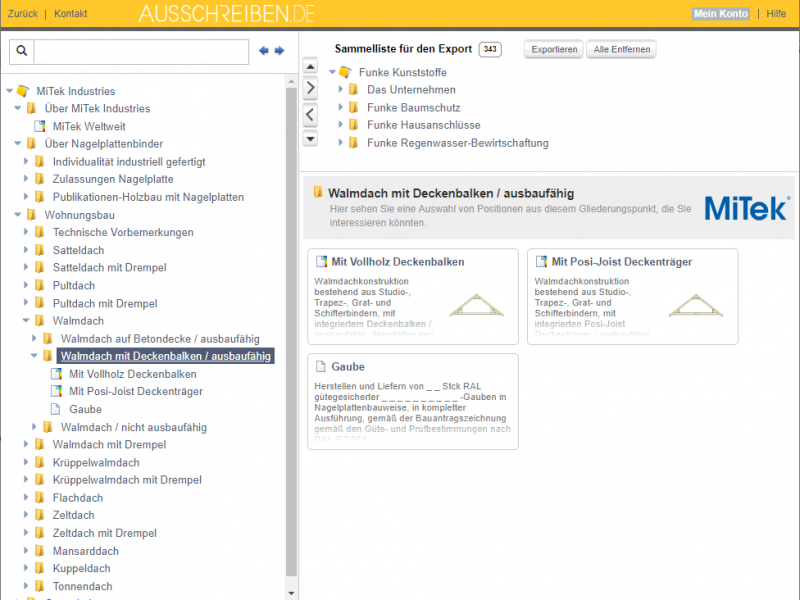Screen dimensions: 800x600
Task: Collapse the Walmdach folder
Action: [26, 320]
